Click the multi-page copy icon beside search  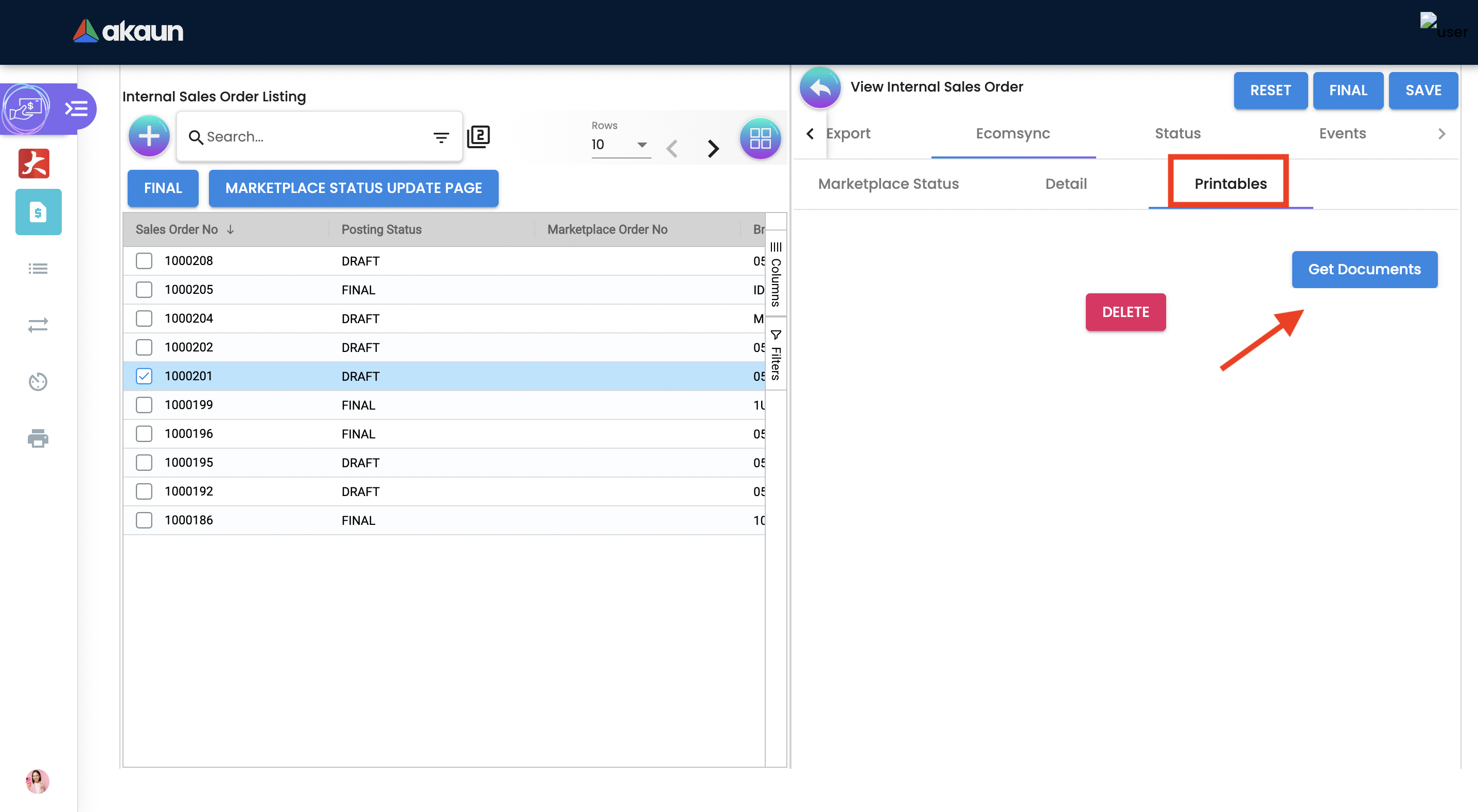point(478,136)
